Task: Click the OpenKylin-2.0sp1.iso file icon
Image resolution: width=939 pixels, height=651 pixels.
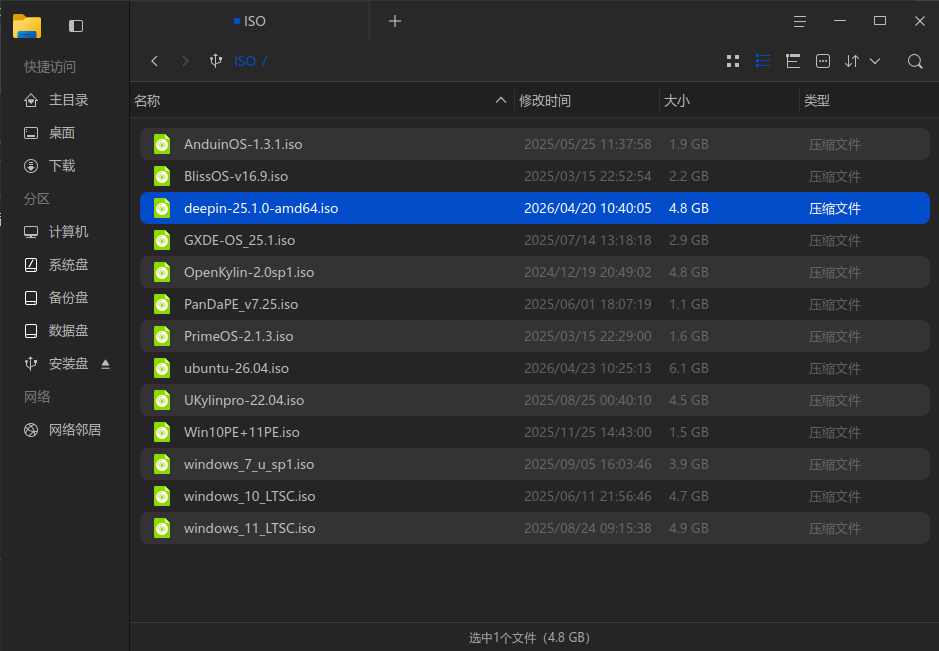Action: [162, 272]
